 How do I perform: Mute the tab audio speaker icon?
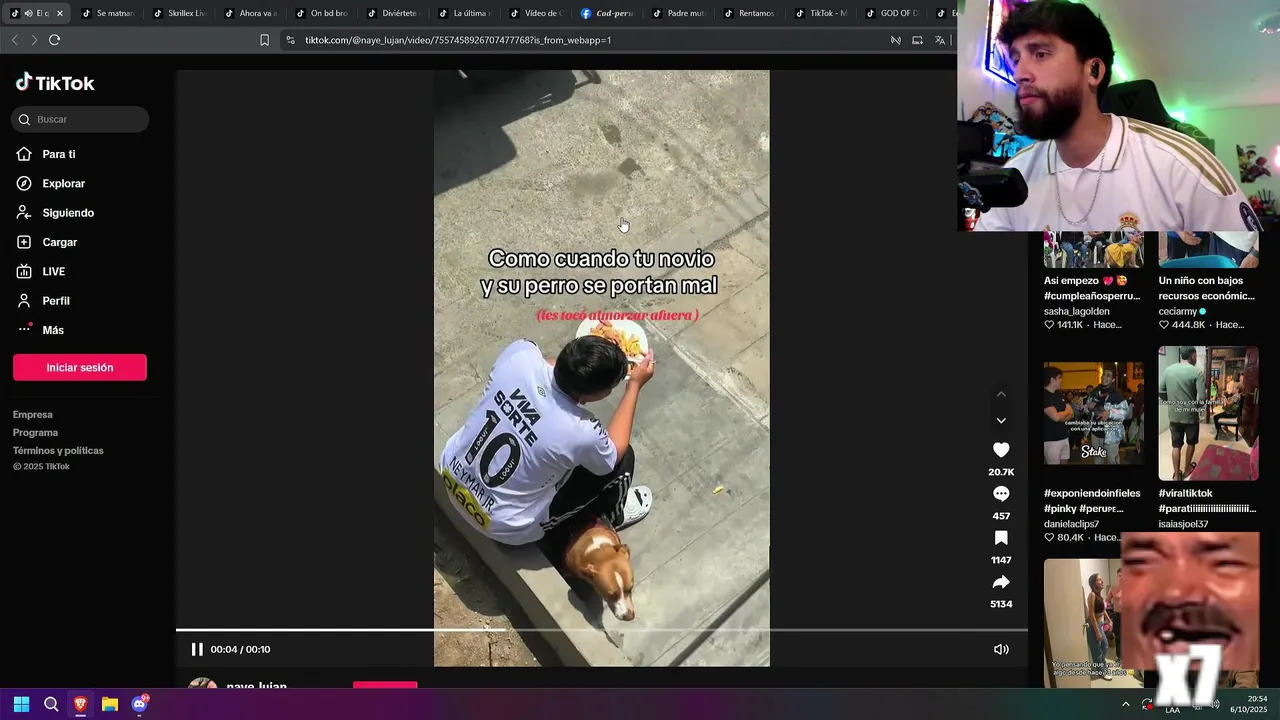28,13
